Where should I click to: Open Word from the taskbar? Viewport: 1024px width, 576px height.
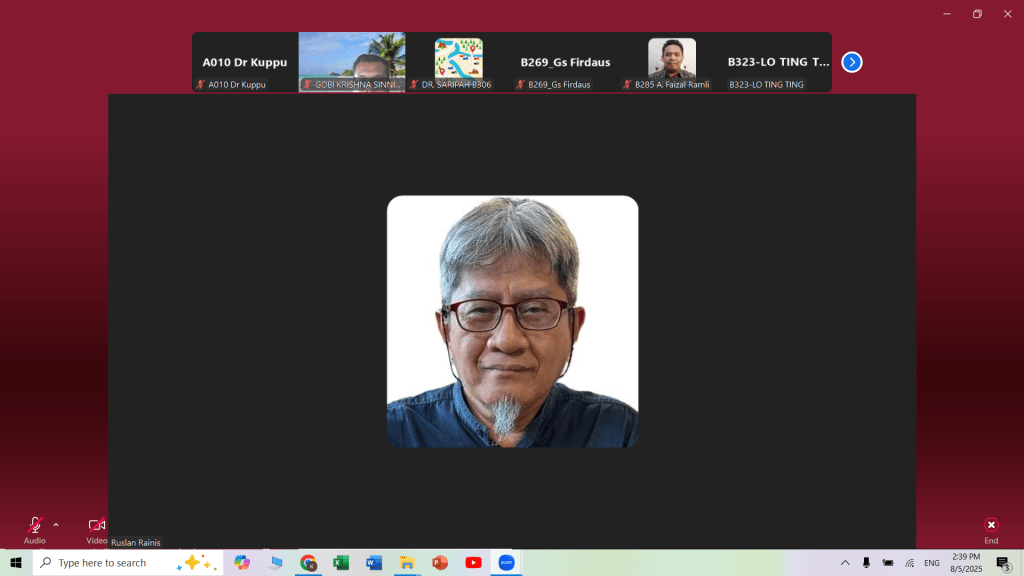pyautogui.click(x=374, y=563)
